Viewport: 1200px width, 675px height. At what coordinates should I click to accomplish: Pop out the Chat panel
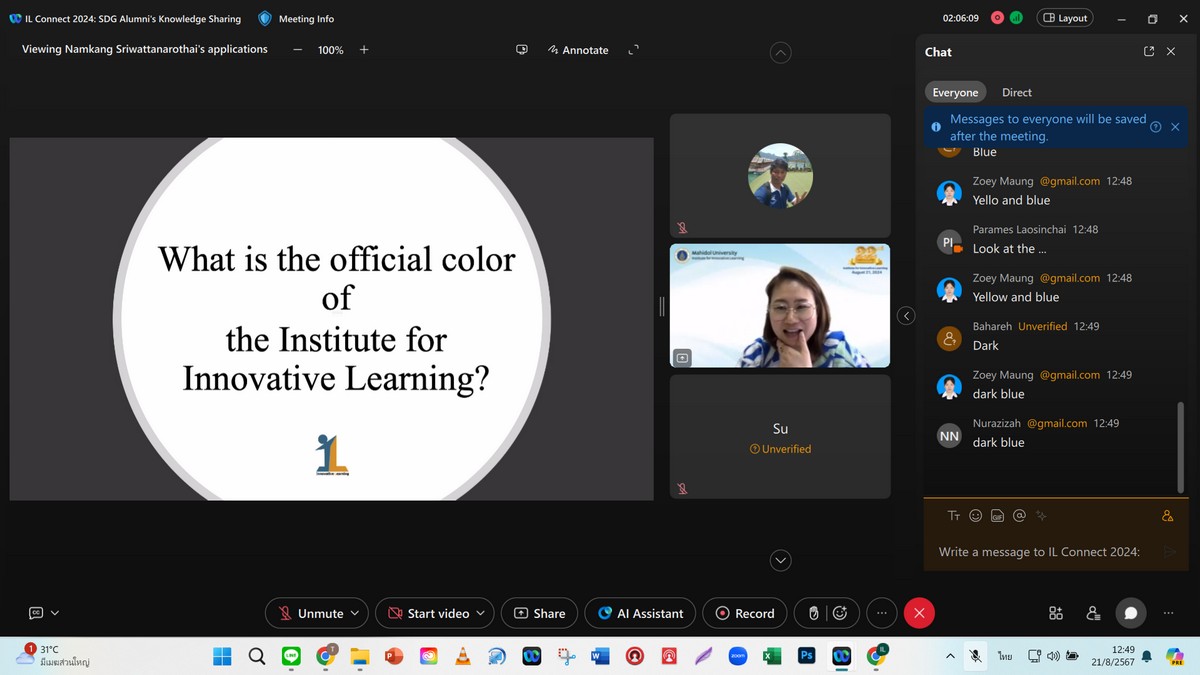tap(1149, 52)
